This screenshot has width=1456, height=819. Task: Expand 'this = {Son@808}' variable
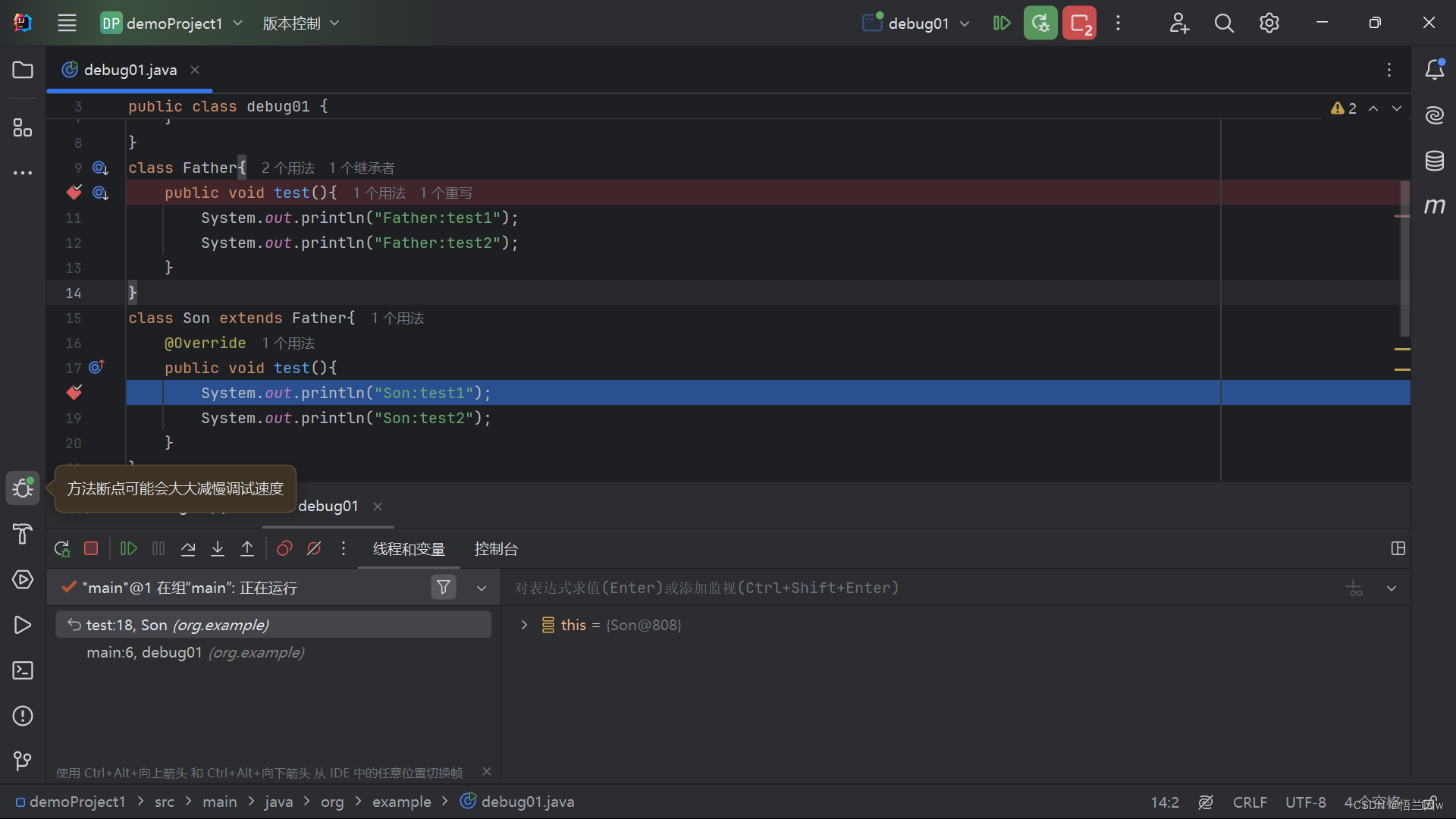click(524, 625)
